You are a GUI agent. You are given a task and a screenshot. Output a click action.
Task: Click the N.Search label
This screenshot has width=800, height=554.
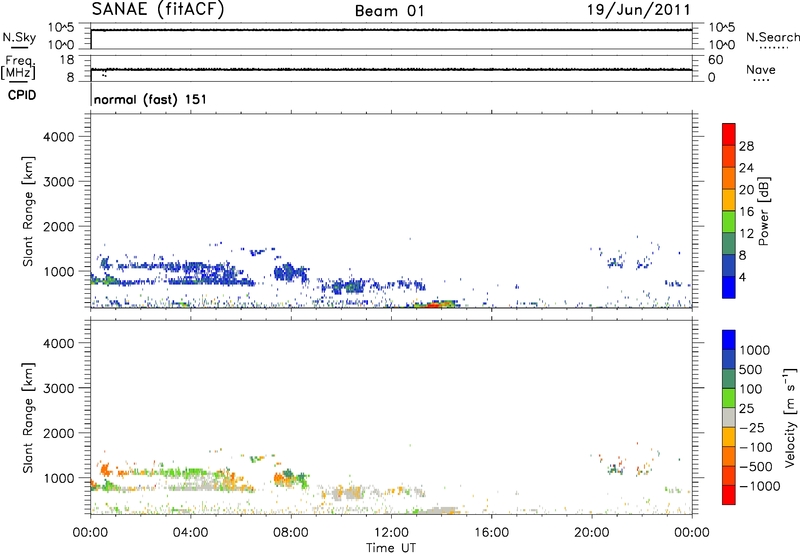pyautogui.click(x=772, y=37)
